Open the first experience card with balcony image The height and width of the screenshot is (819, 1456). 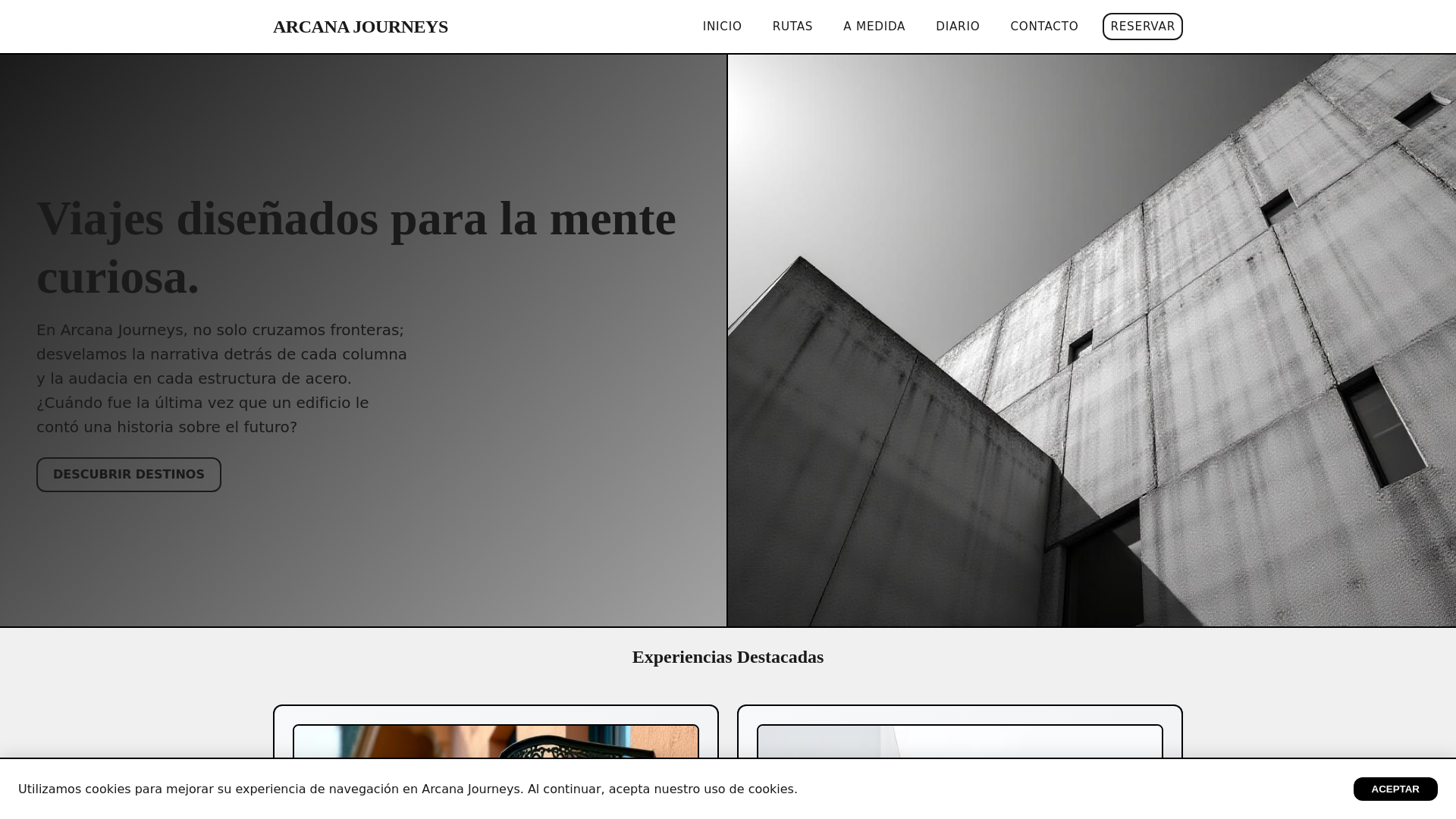tap(496, 733)
